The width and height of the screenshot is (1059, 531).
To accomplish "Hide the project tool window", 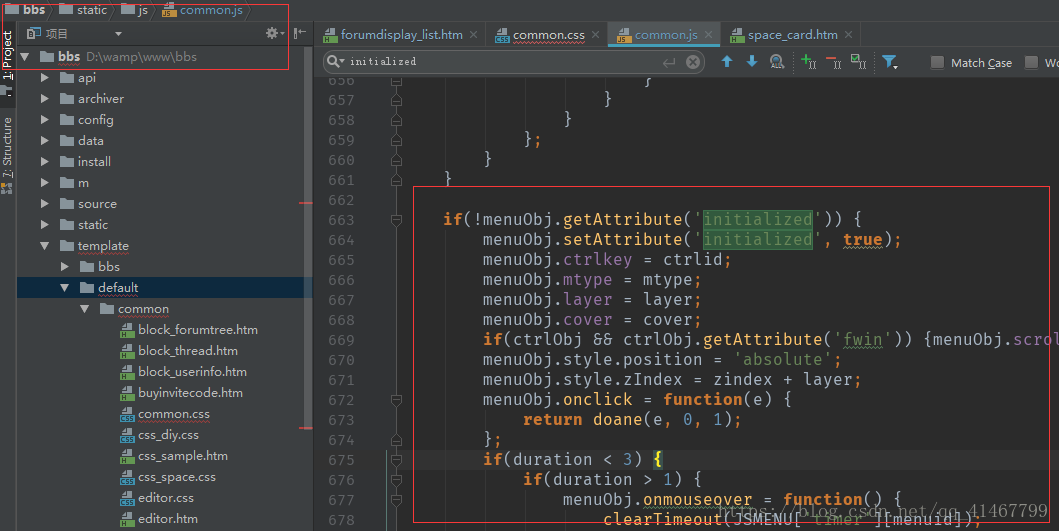I will (300, 32).
